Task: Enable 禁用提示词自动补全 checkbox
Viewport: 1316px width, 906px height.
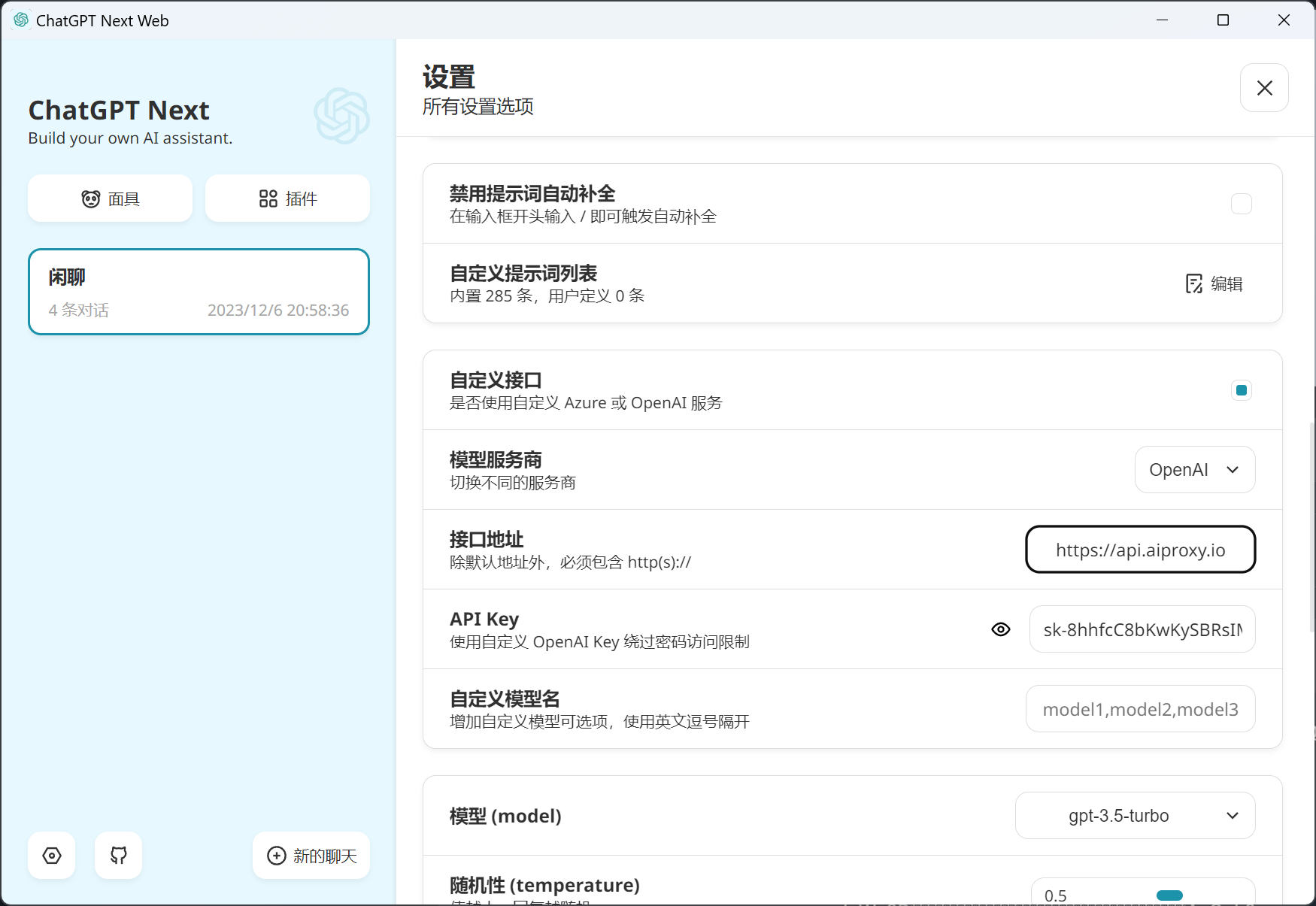Action: 1242,204
